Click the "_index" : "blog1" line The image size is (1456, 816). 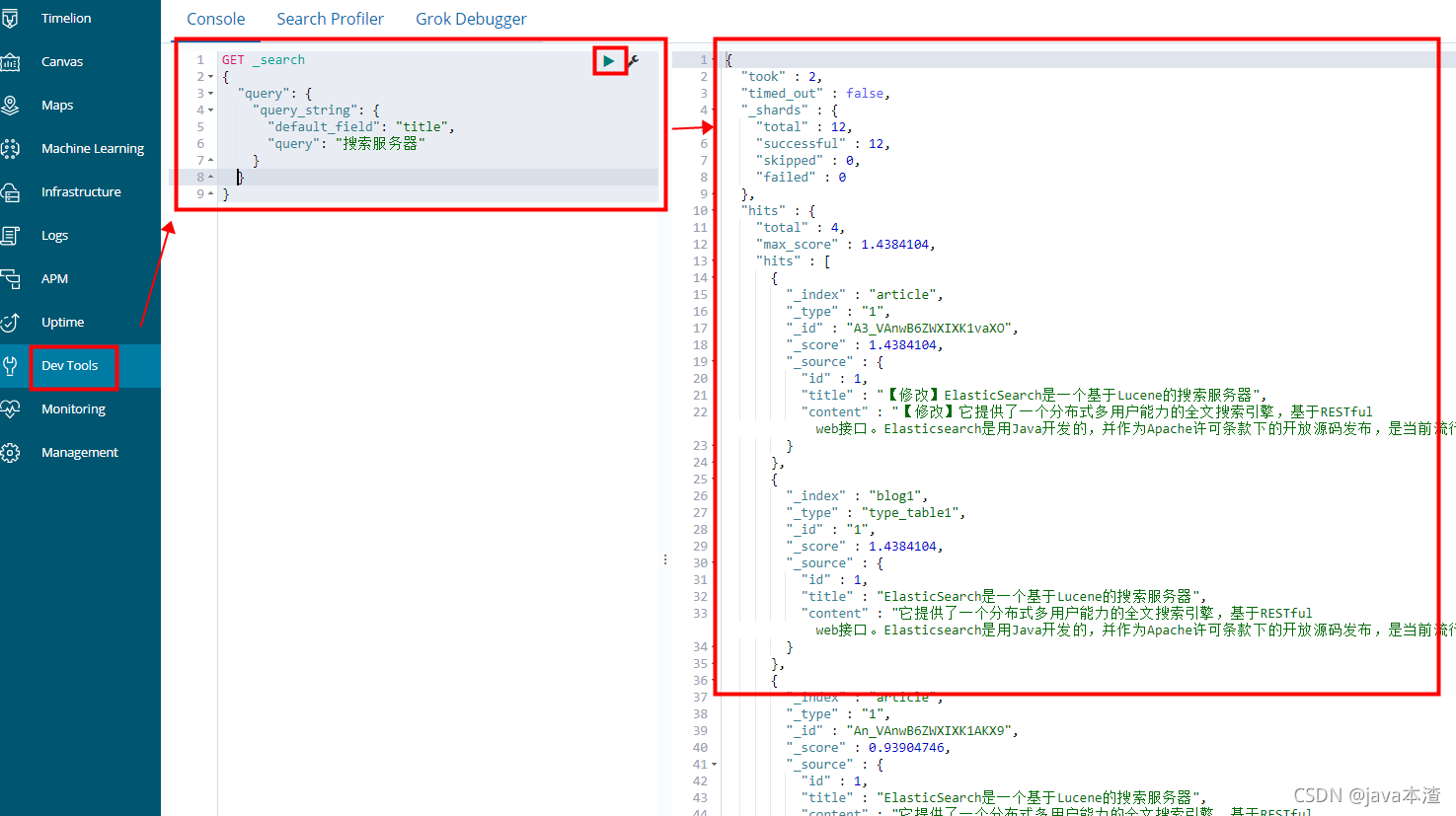coord(857,496)
